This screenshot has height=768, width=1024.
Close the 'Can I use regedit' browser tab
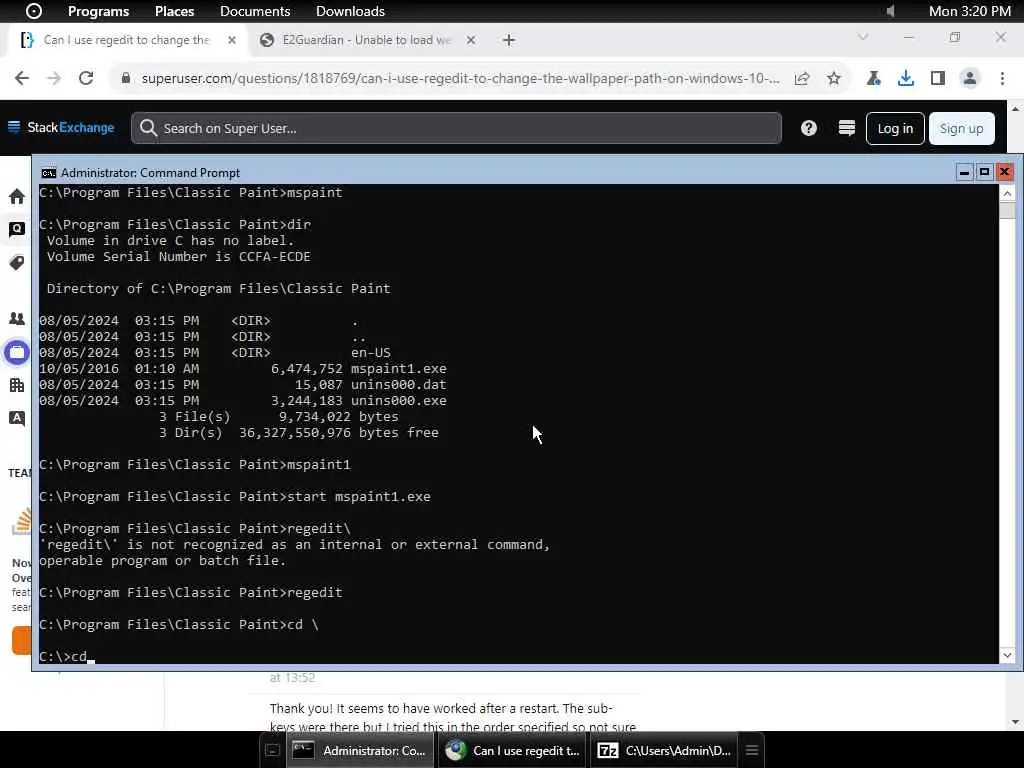pos(232,40)
